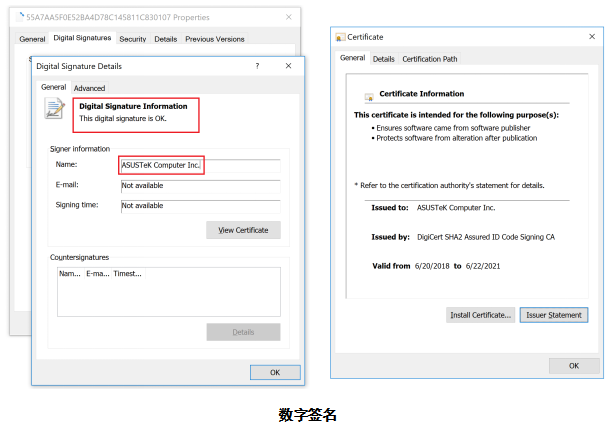Click the Digital Signature Information document icon

click(x=55, y=110)
